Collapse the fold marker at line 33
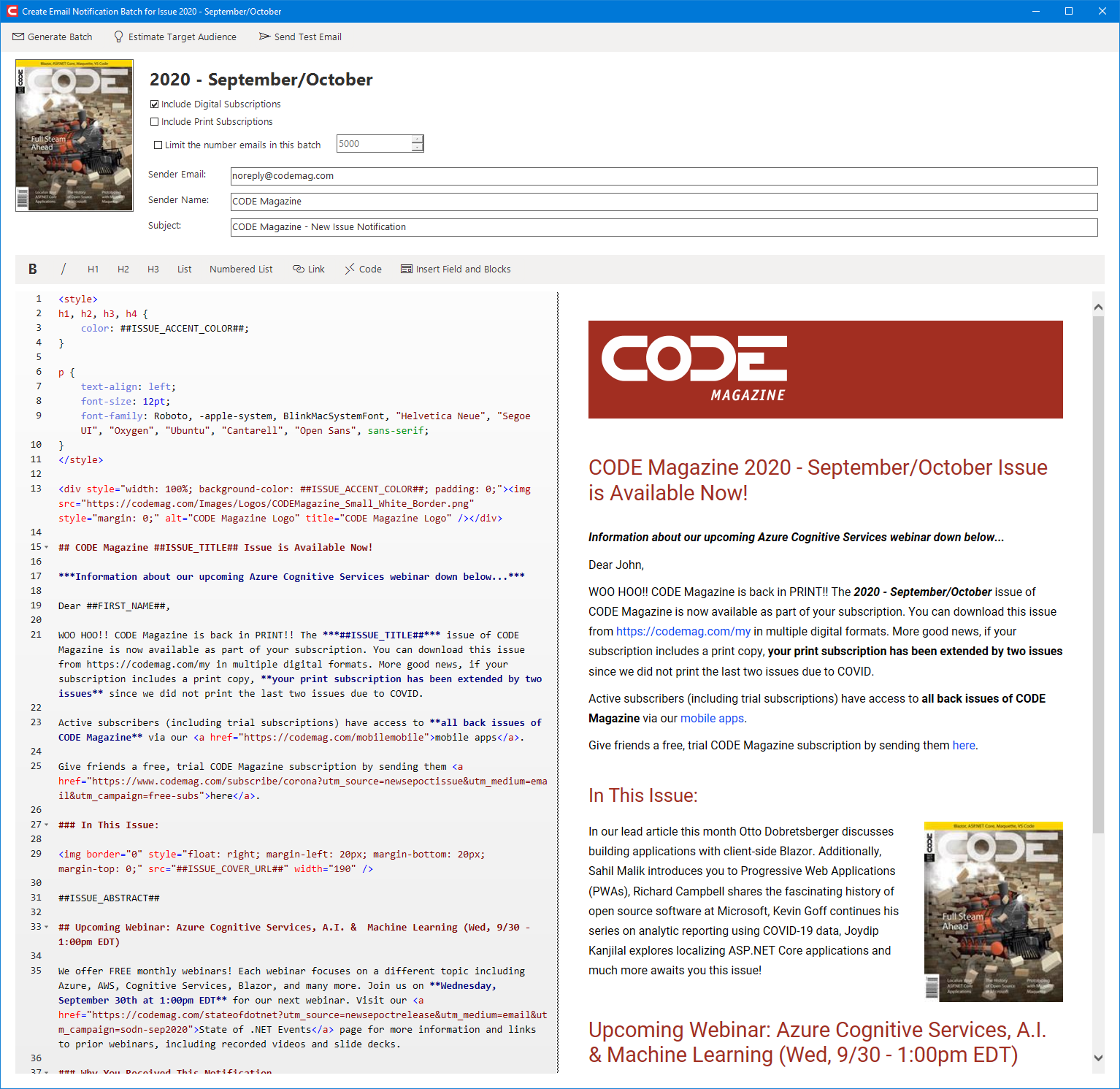This screenshot has height=1089, width=1120. tap(47, 927)
